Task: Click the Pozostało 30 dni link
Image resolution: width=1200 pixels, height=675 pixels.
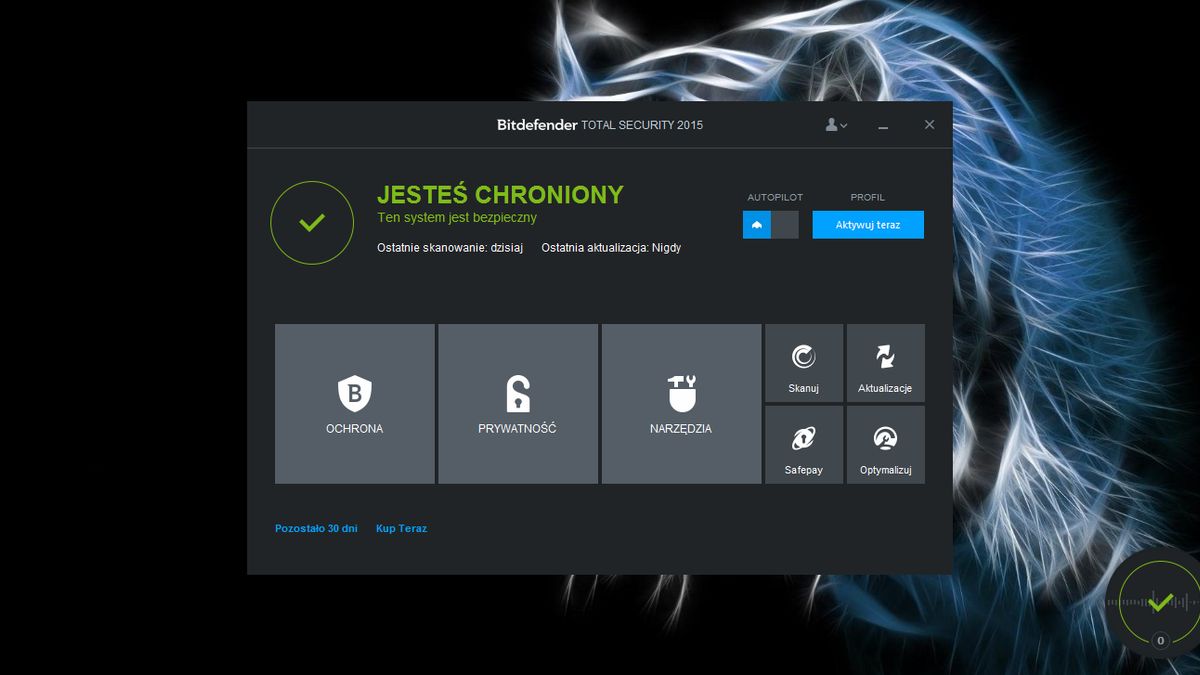Action: (316, 528)
